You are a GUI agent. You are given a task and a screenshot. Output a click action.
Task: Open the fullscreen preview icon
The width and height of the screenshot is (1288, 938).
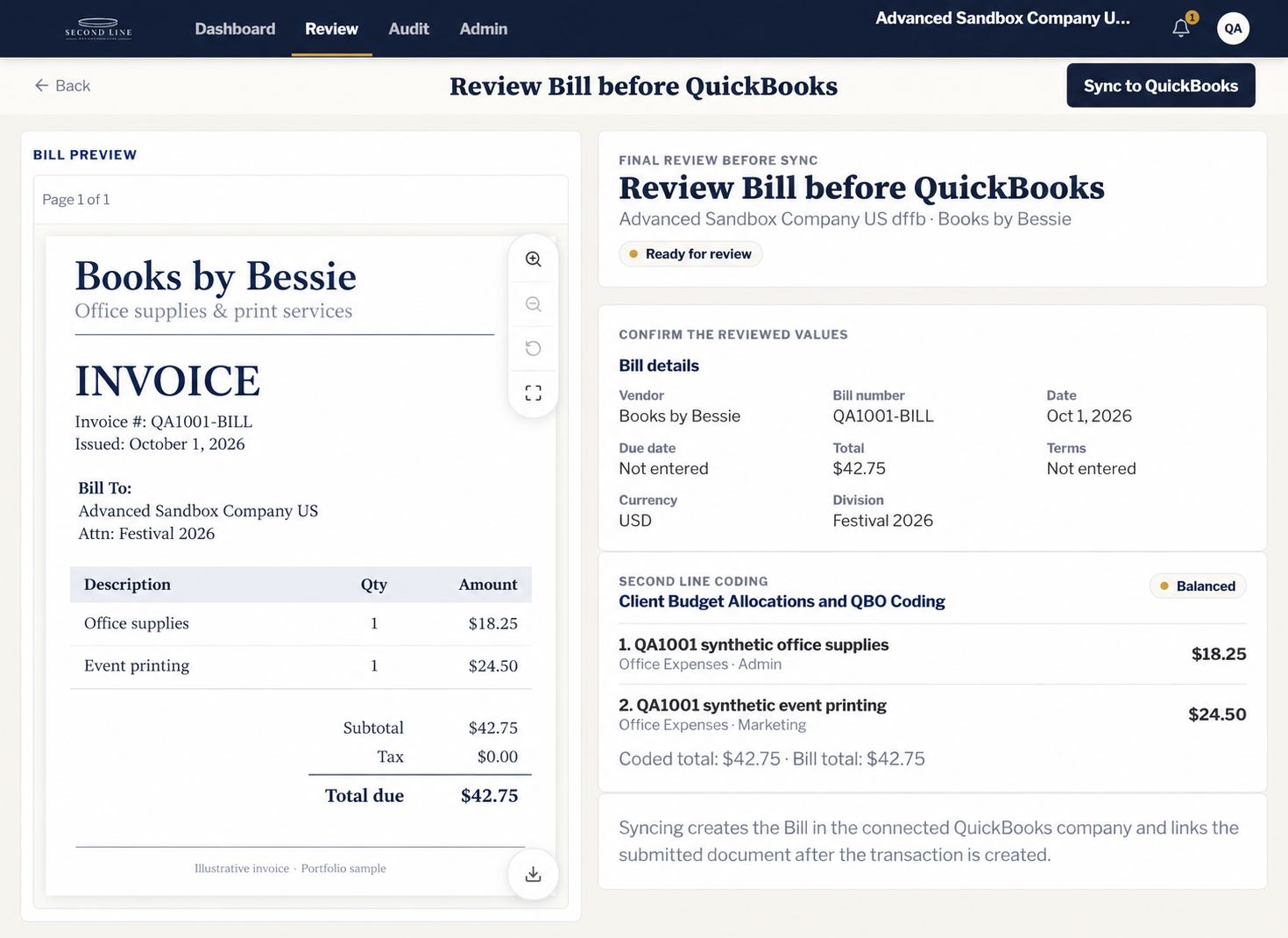coord(533,393)
